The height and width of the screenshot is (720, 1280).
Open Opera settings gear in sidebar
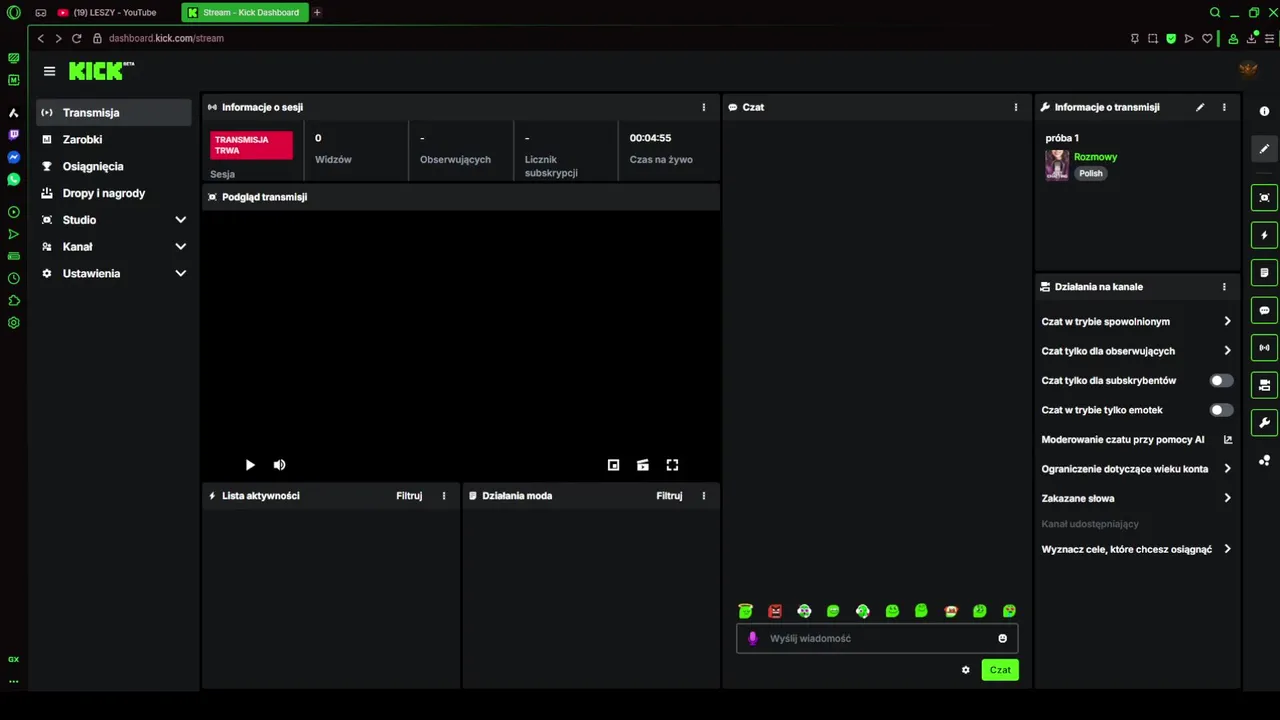13,323
